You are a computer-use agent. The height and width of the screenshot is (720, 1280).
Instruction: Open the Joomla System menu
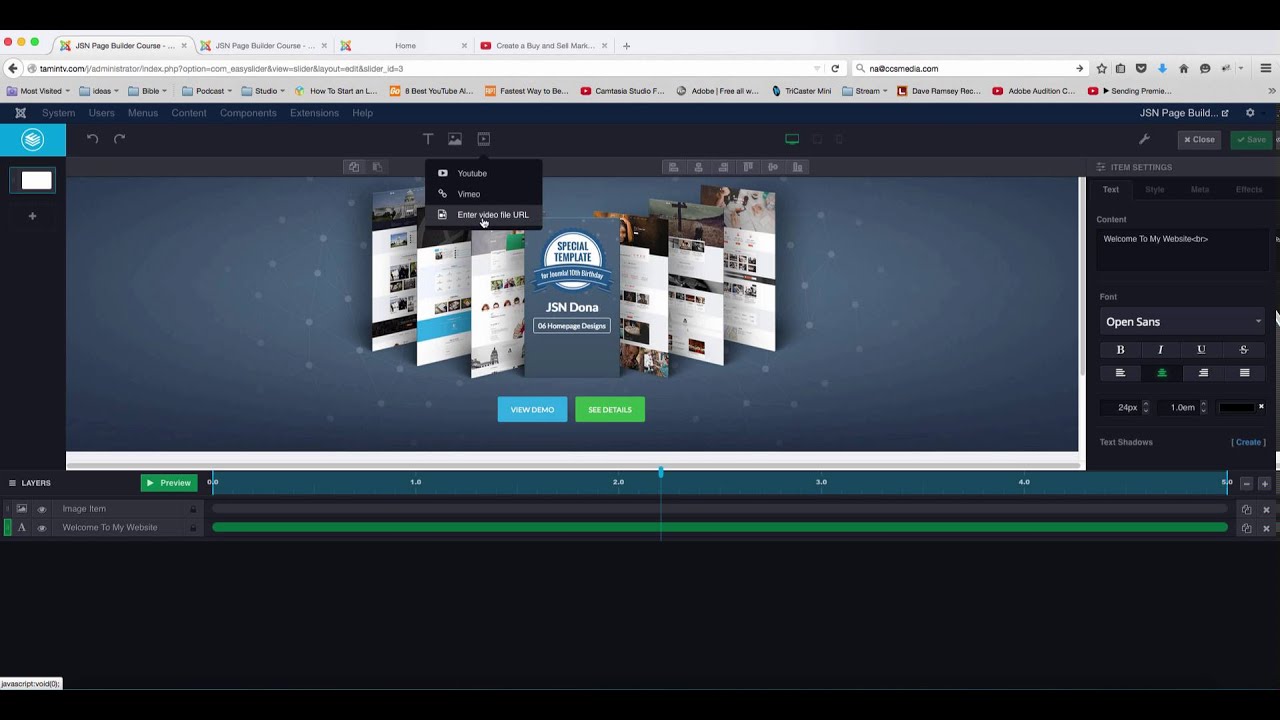click(58, 113)
